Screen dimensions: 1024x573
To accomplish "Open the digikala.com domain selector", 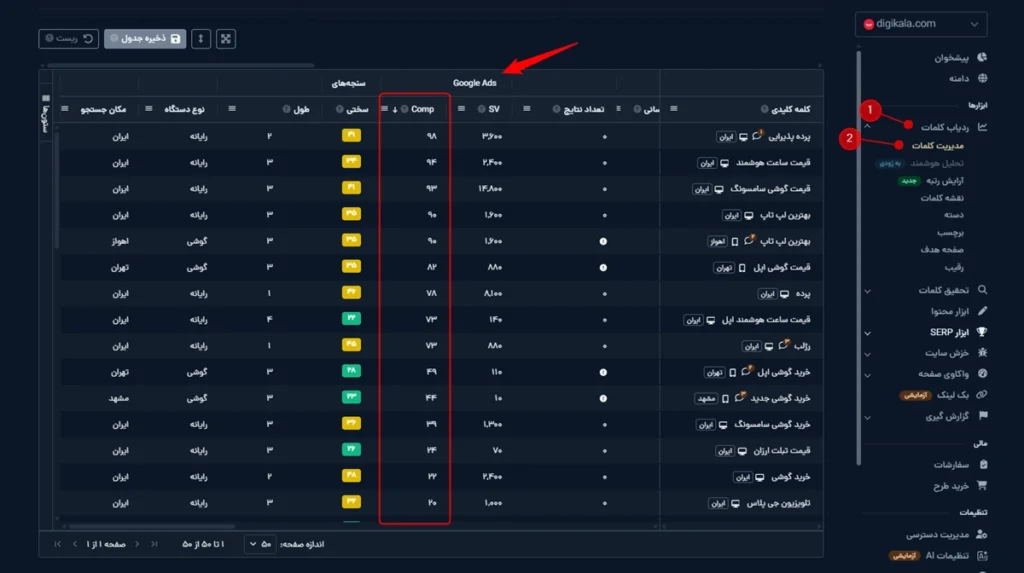I will coord(921,24).
